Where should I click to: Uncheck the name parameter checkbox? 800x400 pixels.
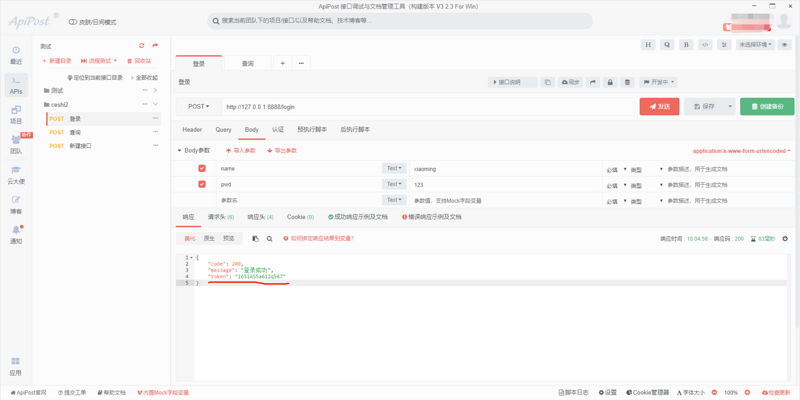point(202,169)
